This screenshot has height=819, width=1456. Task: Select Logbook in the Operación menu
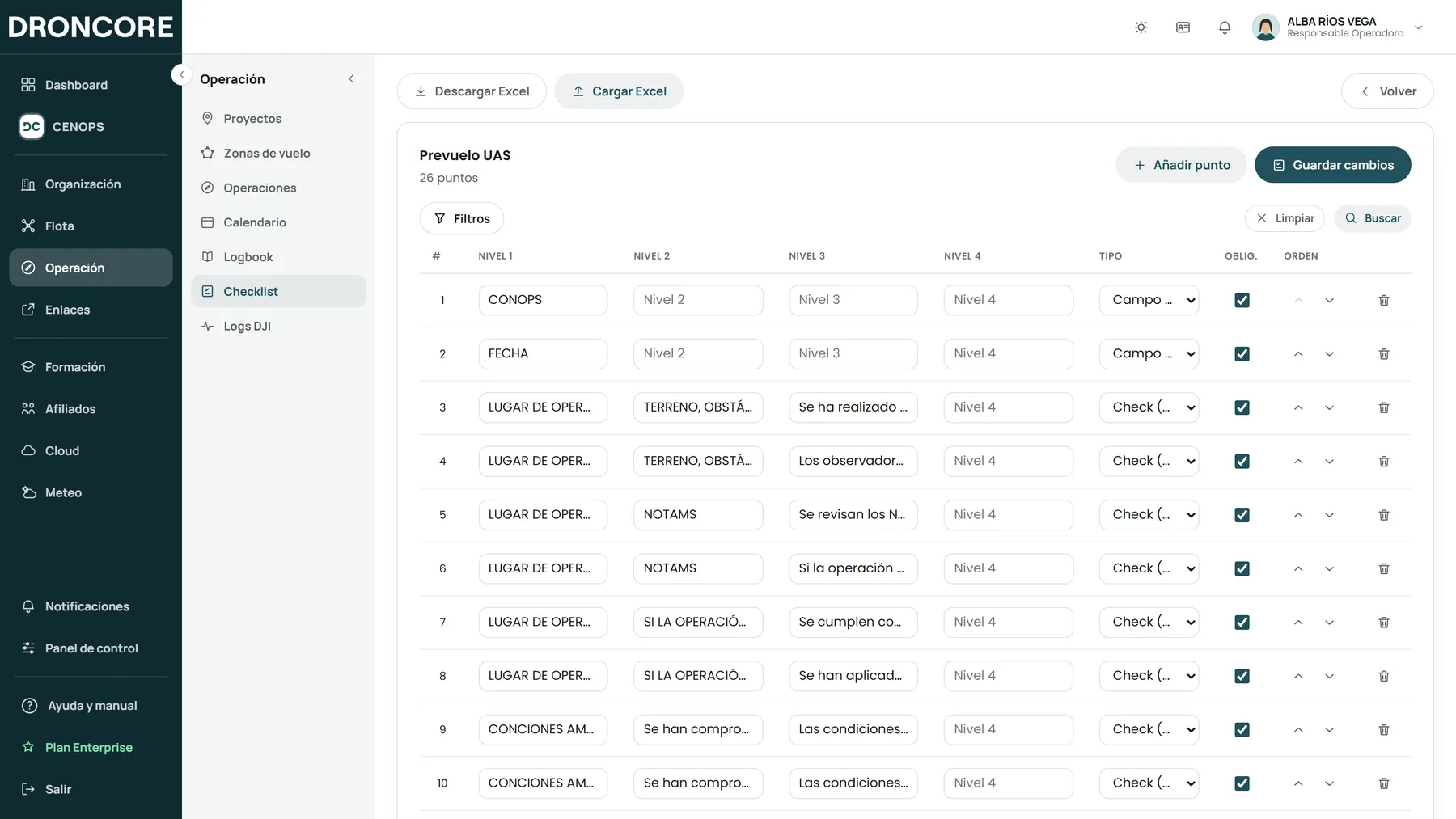pyautogui.click(x=278, y=256)
